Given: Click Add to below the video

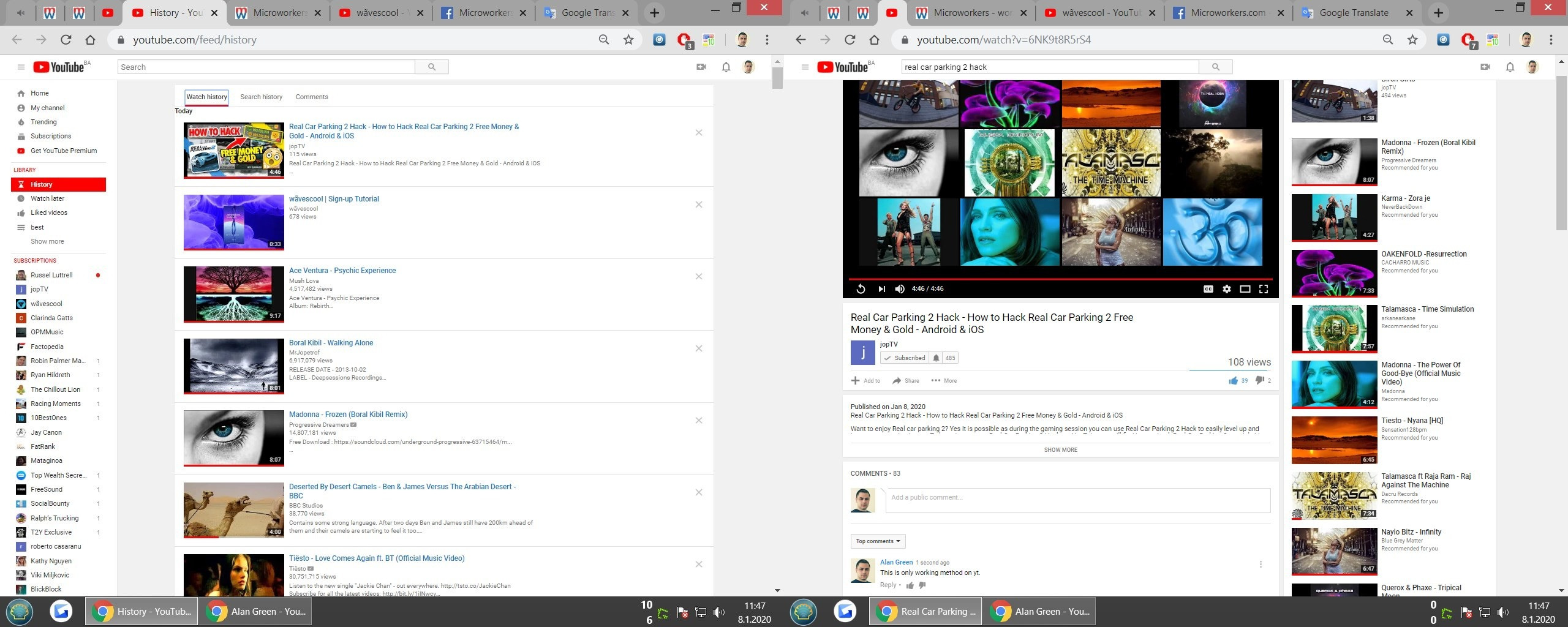Looking at the screenshot, I should (865, 381).
